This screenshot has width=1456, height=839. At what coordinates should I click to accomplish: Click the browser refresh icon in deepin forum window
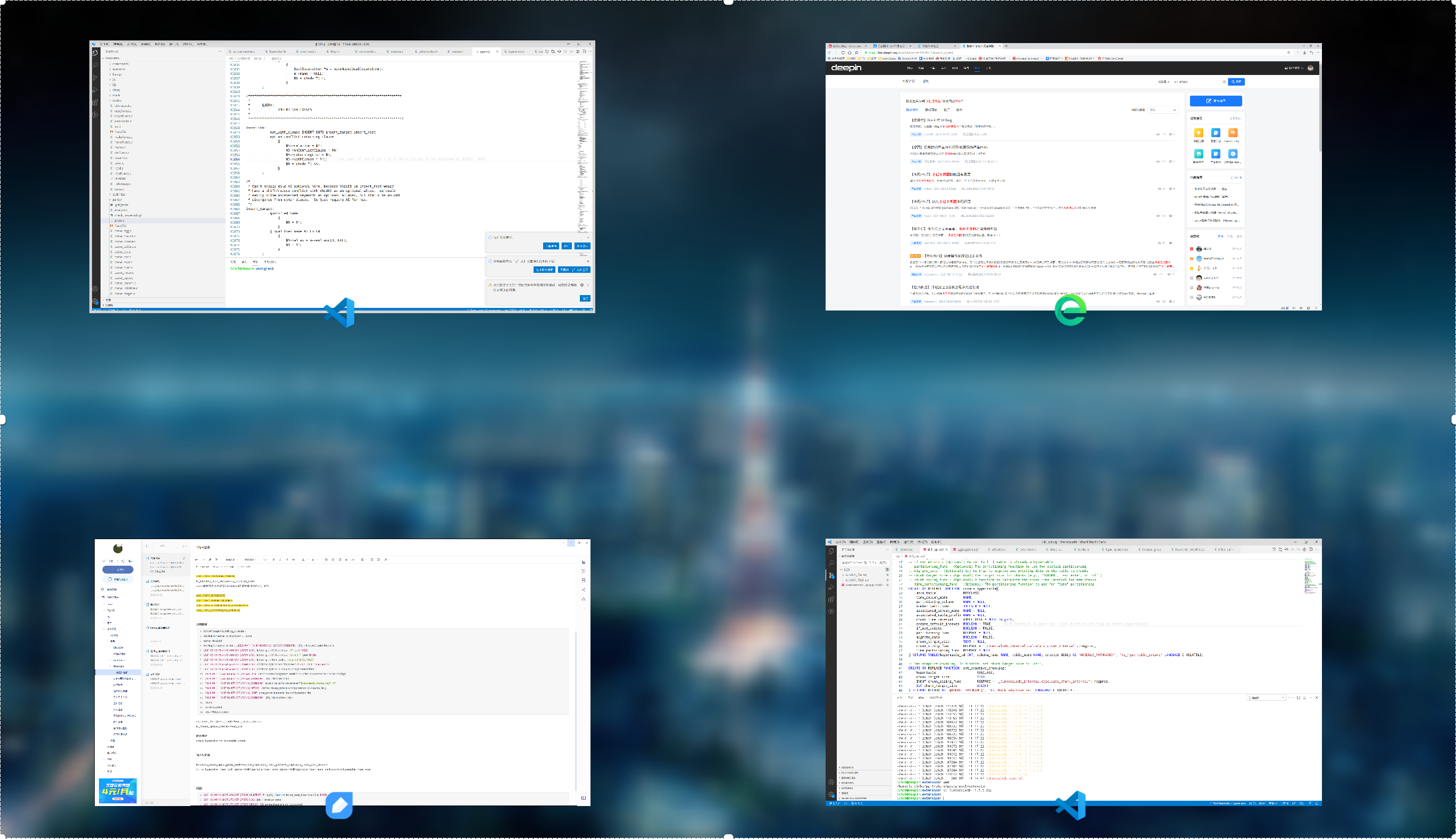843,53
